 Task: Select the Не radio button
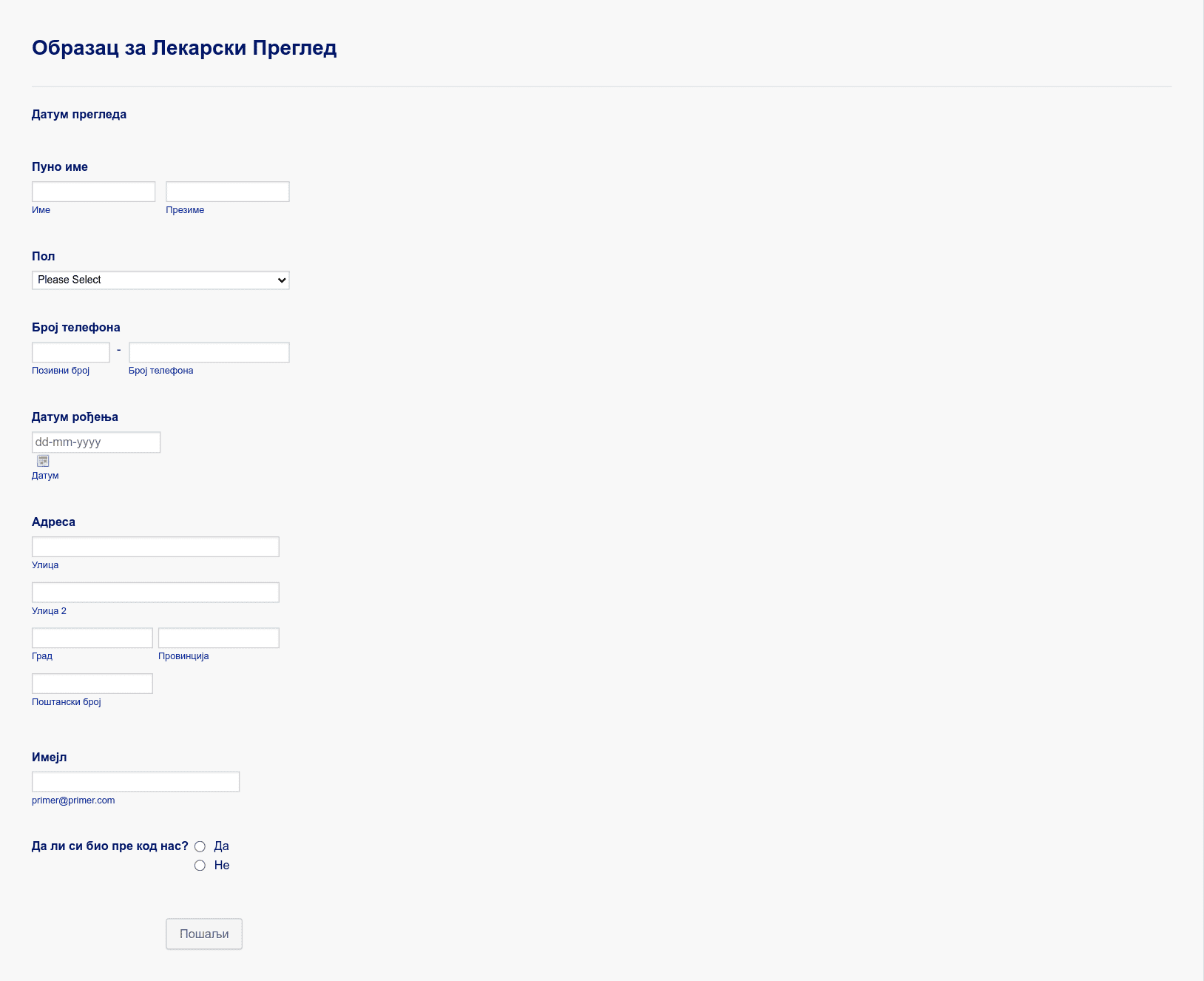pyautogui.click(x=200, y=866)
